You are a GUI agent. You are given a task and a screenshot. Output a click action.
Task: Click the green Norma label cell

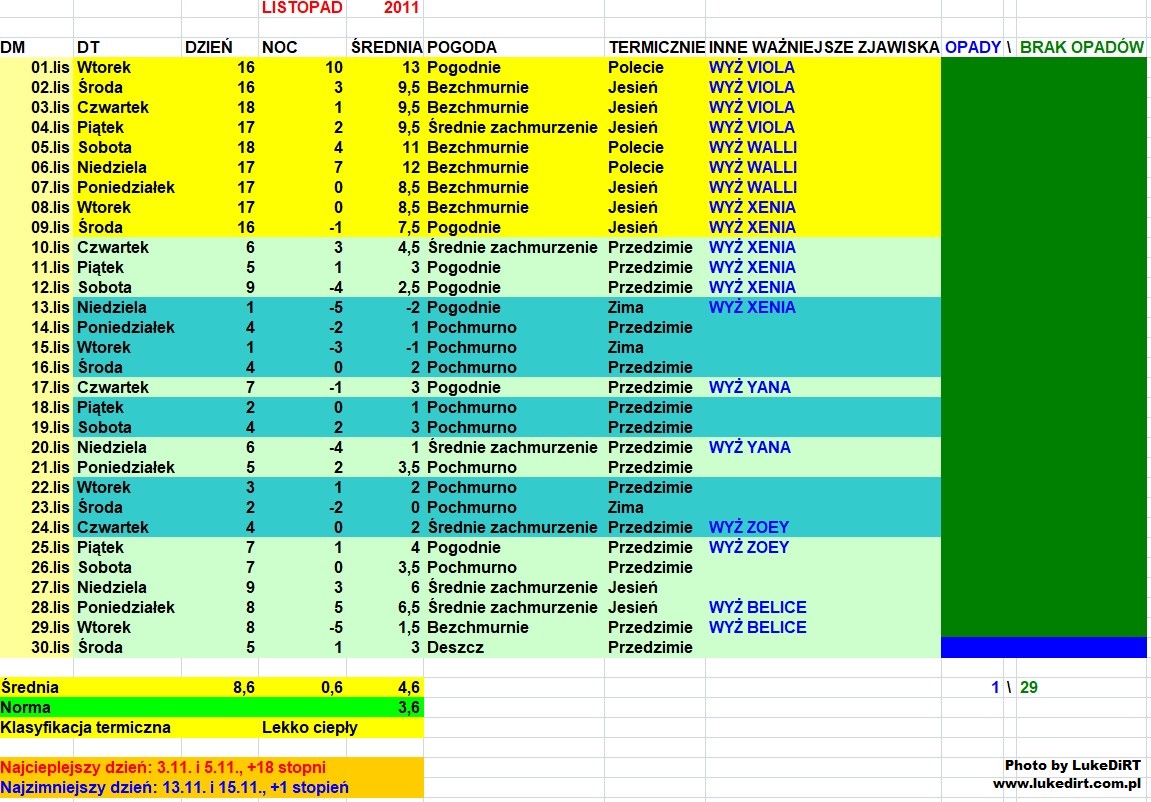(28, 708)
